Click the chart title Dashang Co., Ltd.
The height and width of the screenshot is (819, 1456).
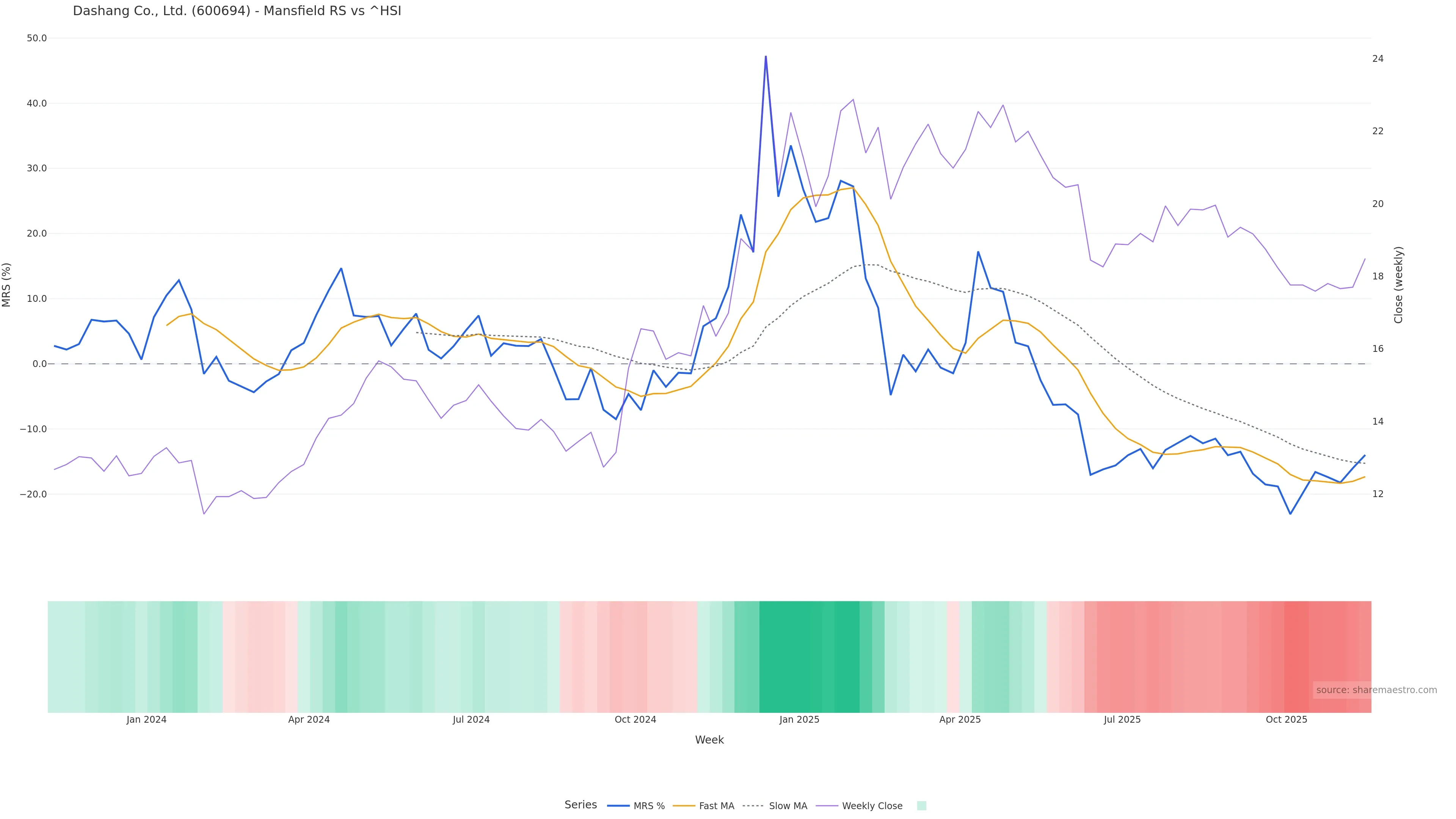tap(237, 11)
